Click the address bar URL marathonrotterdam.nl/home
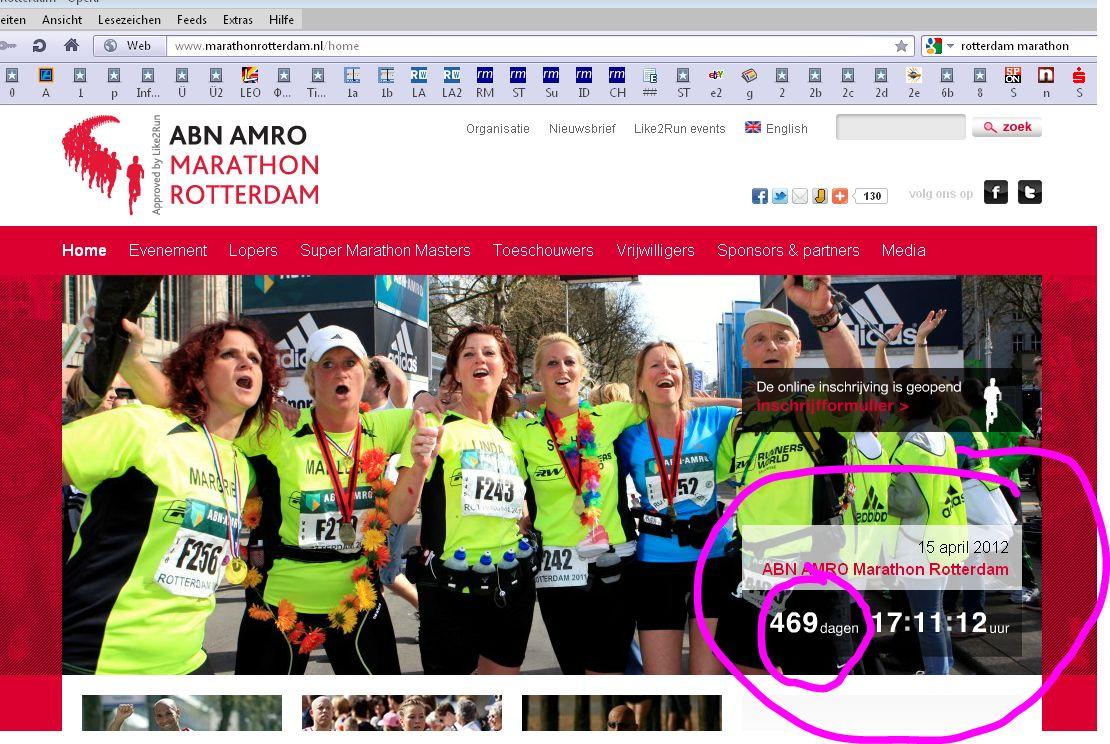Image resolution: width=1110 pixels, height=744 pixels. click(267, 46)
